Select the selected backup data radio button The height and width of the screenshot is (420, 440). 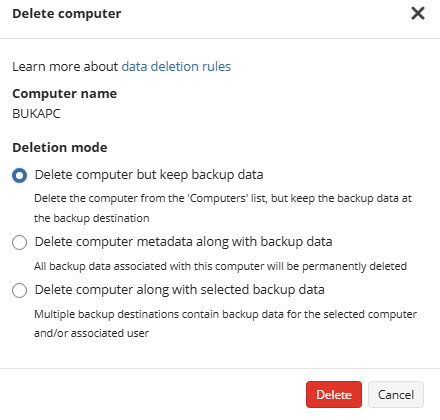(x=19, y=290)
